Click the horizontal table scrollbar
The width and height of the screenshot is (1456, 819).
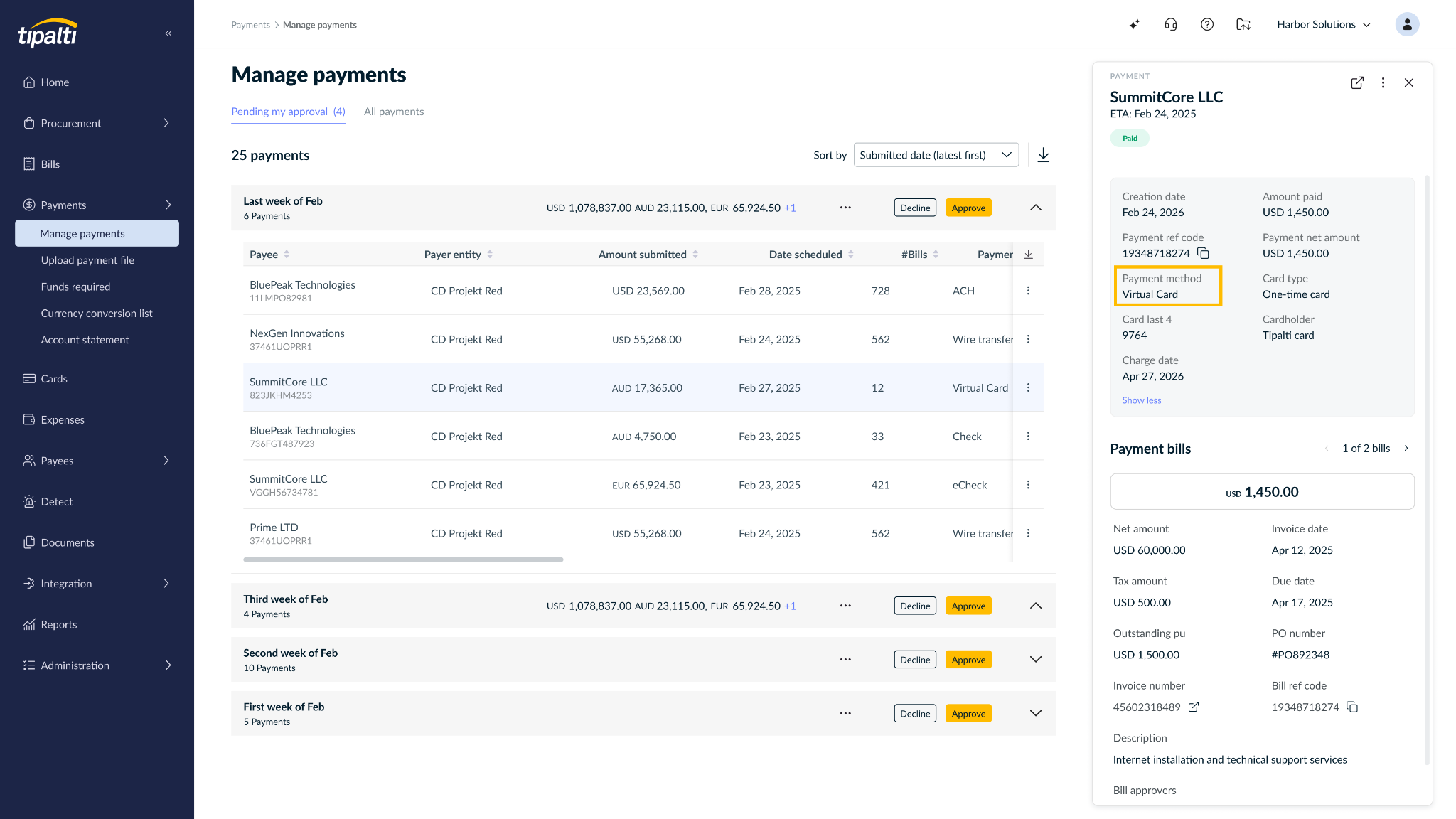tap(403, 560)
